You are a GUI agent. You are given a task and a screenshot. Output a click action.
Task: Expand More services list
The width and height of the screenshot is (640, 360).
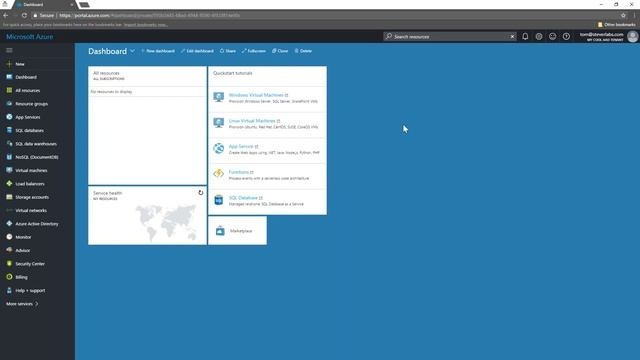(x=22, y=304)
